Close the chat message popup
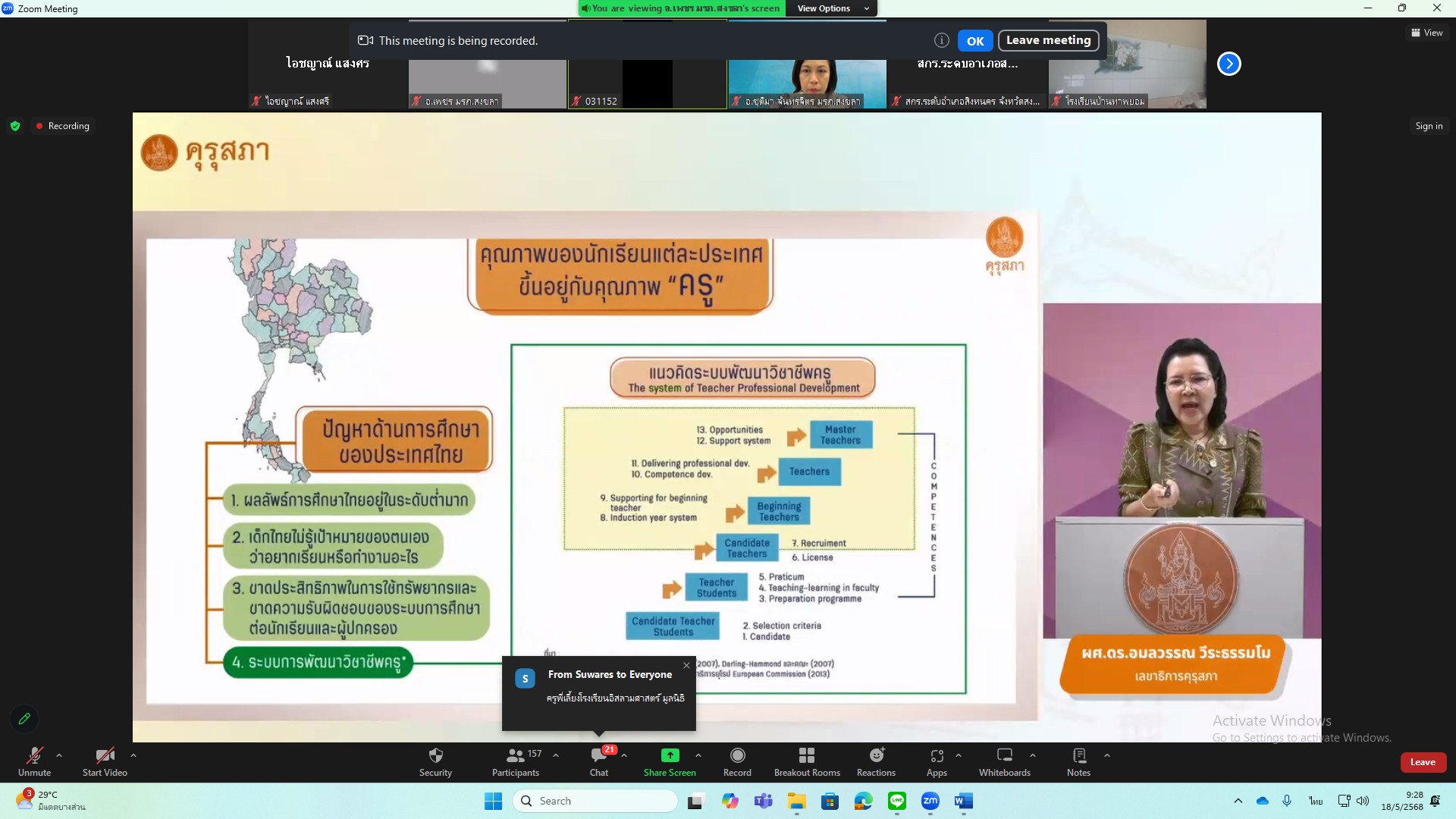1456x819 pixels. pos(686,665)
